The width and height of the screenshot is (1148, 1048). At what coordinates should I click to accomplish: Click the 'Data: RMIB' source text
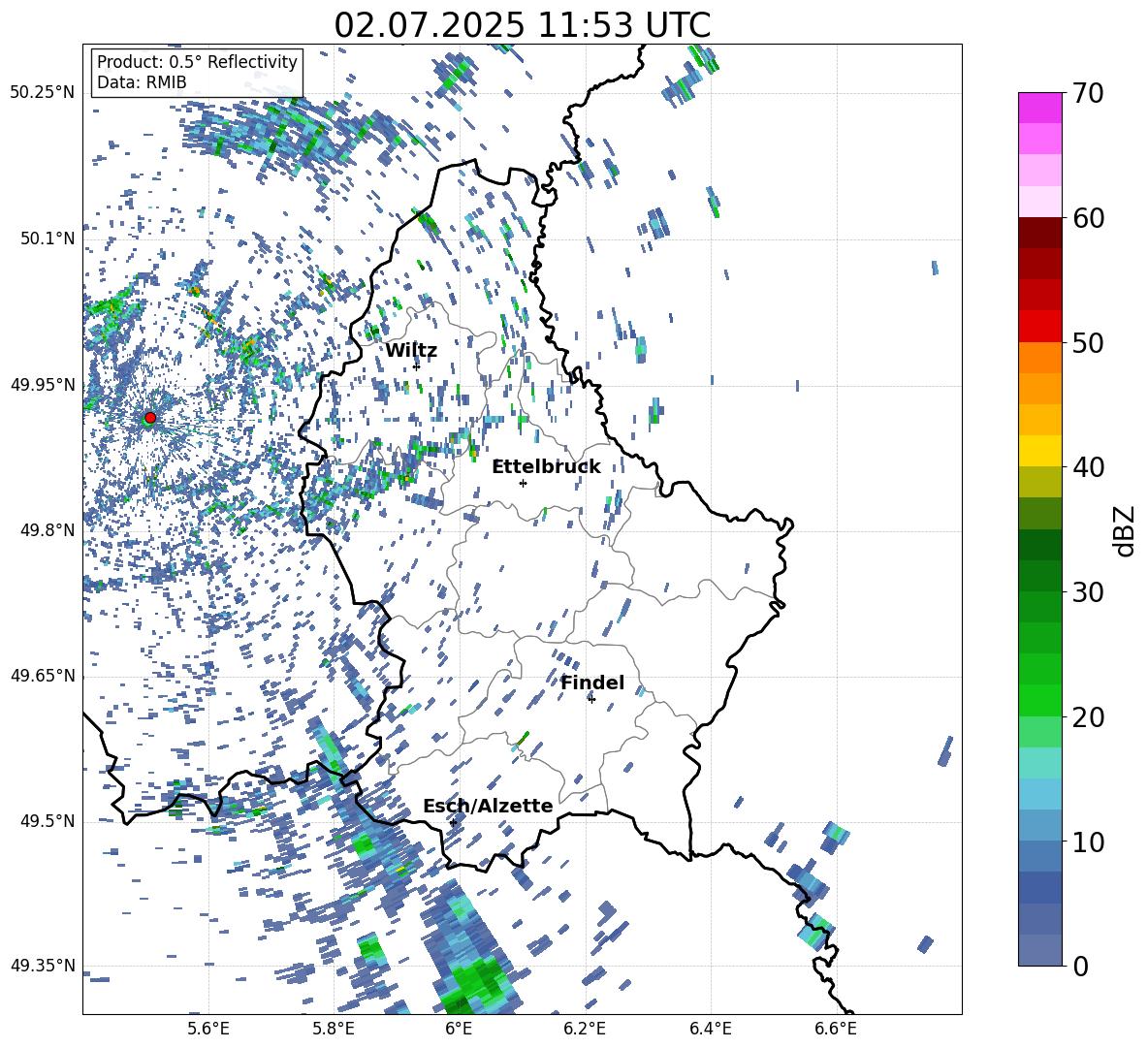142,82
